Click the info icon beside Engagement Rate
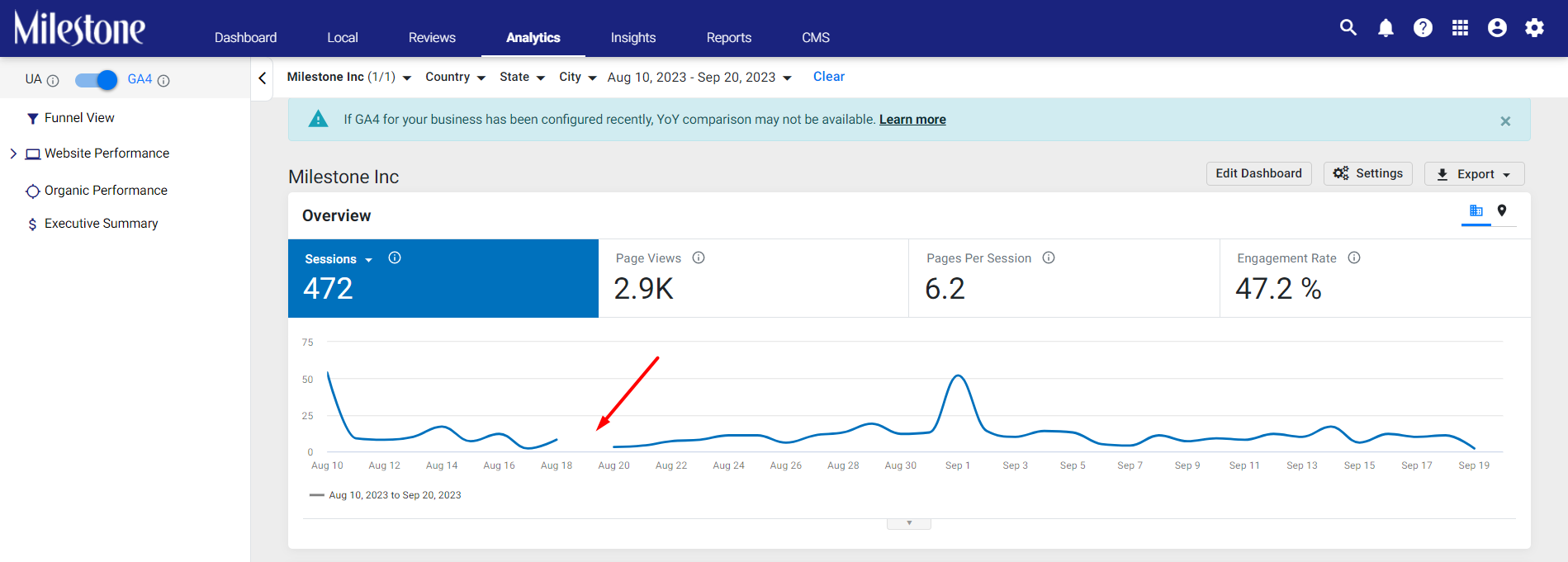 1354,257
